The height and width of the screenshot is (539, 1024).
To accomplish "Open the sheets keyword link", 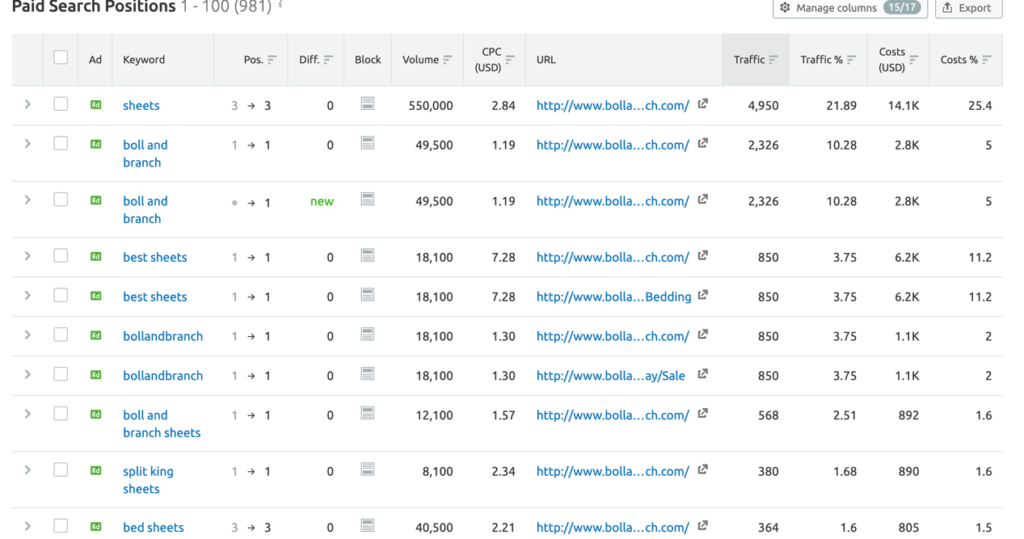I will (141, 105).
